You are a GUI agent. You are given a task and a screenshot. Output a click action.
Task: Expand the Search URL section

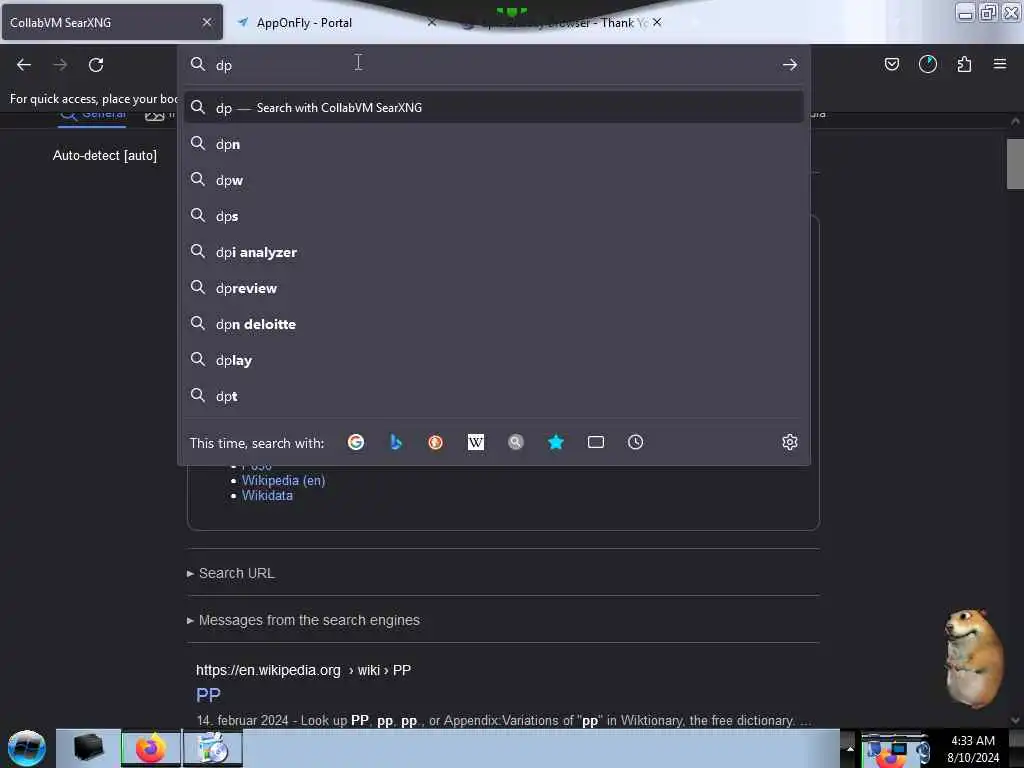click(231, 573)
